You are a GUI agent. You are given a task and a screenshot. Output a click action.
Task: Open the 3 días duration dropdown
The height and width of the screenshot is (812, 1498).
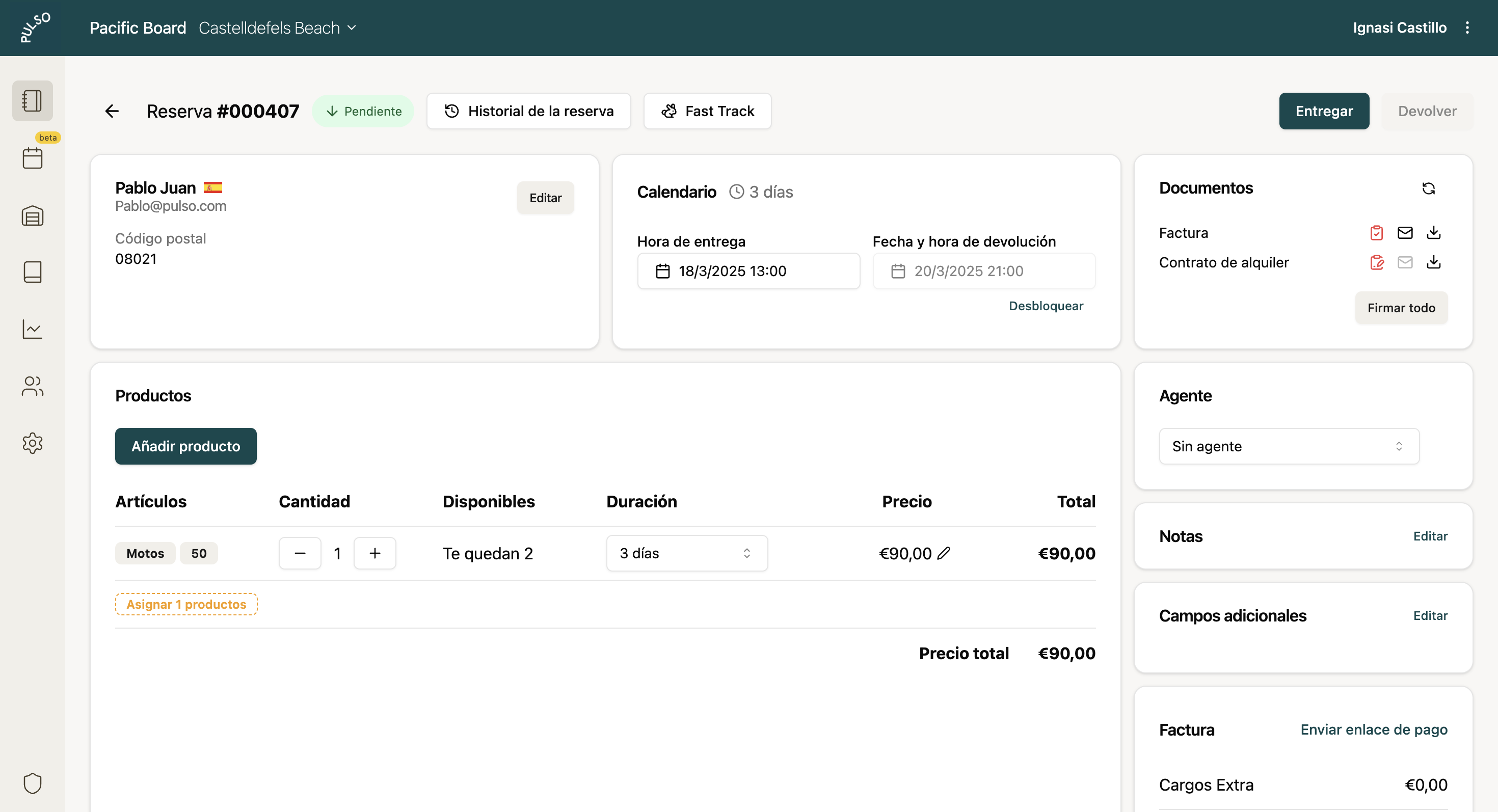coord(686,553)
